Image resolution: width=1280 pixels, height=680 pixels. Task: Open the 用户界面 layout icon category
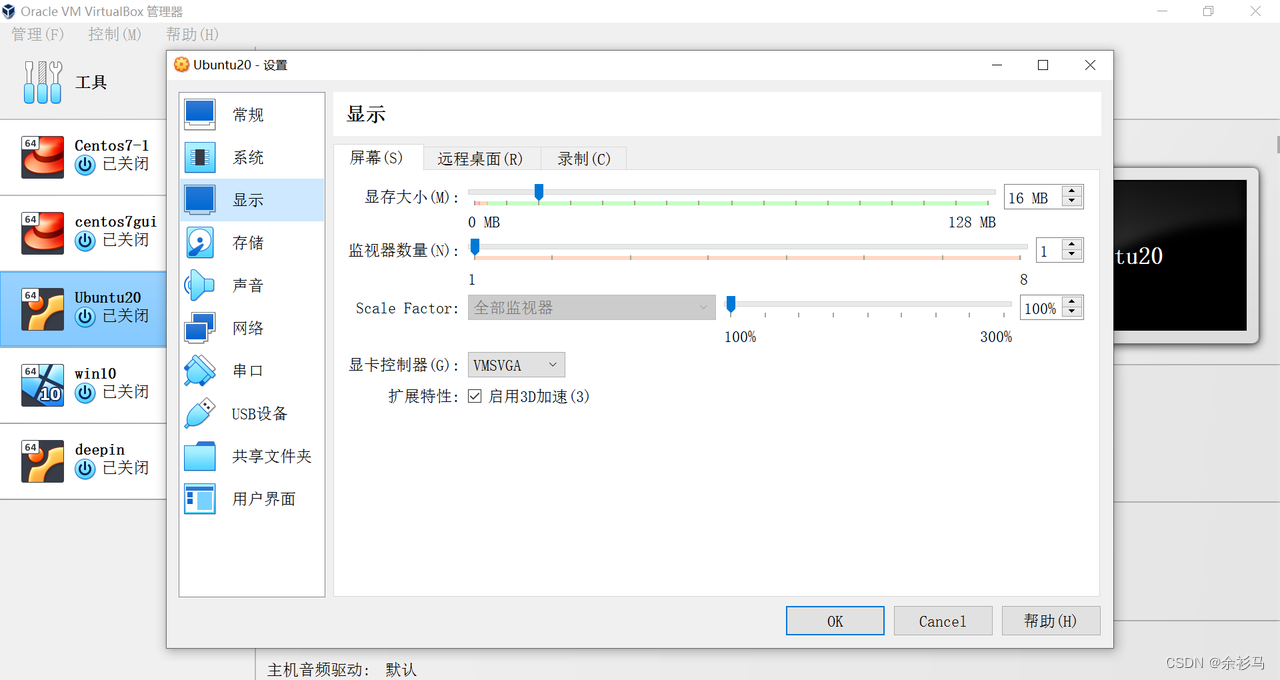tap(200, 498)
